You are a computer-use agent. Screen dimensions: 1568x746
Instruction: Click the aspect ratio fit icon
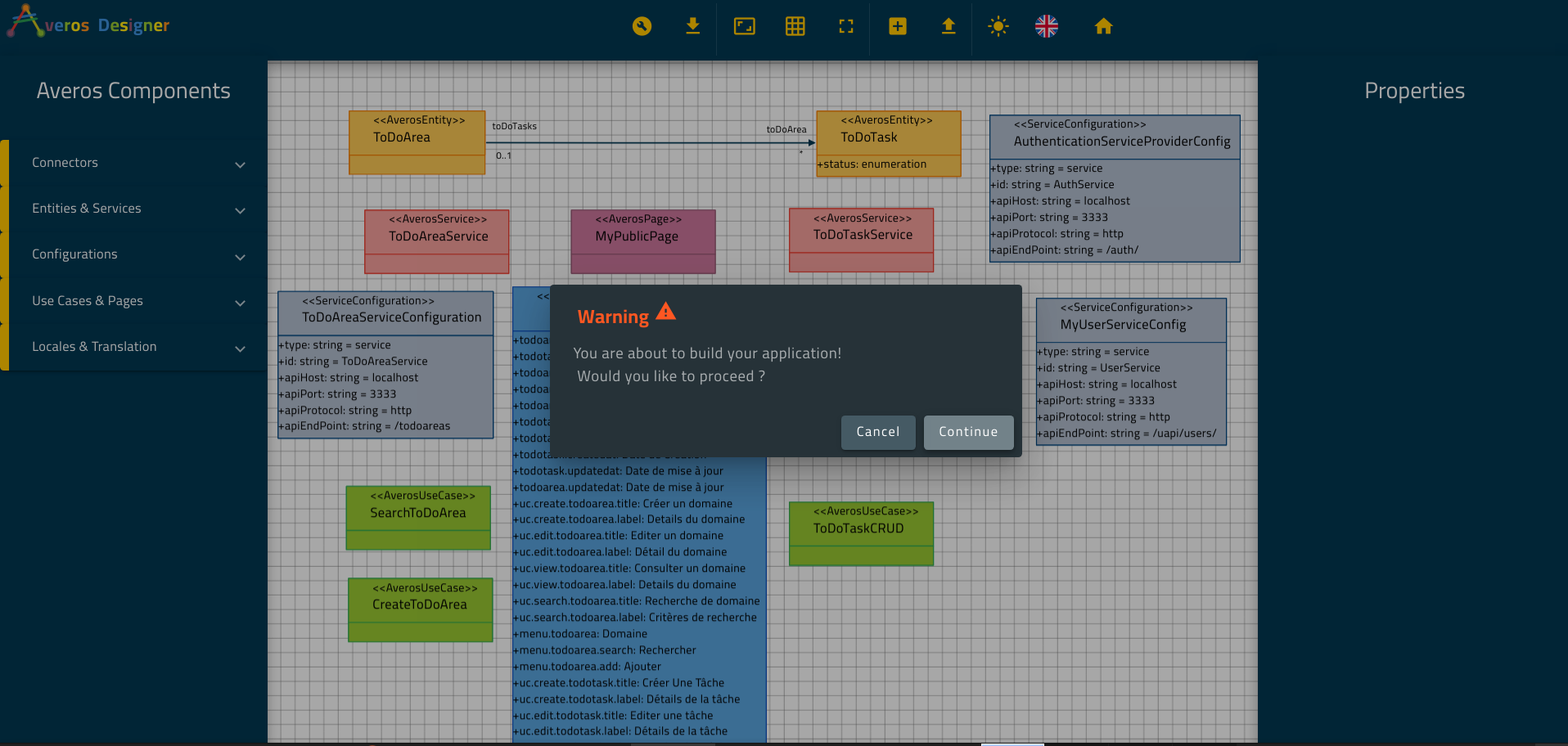point(744,26)
